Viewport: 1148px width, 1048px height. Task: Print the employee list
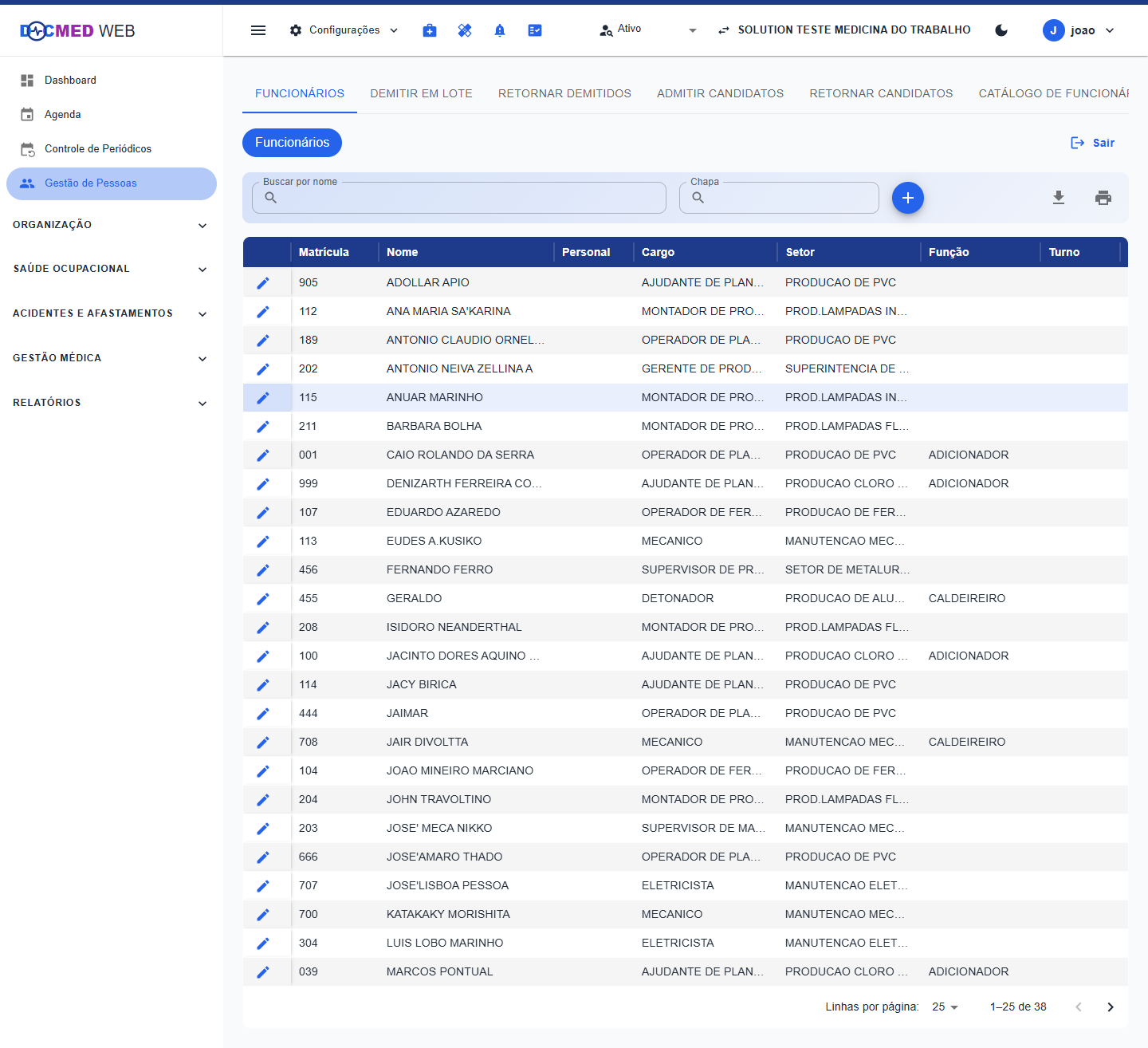1103,198
